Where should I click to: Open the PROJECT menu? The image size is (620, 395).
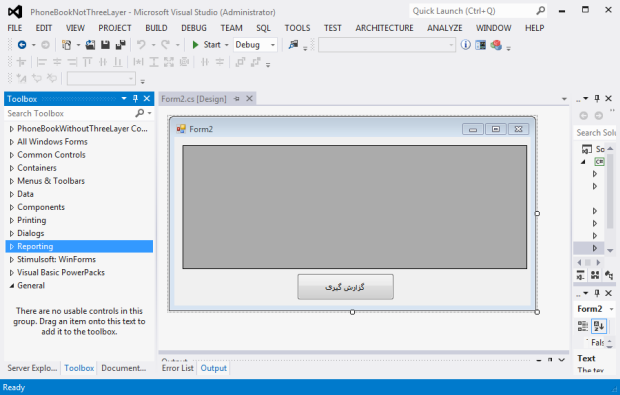pos(115,28)
